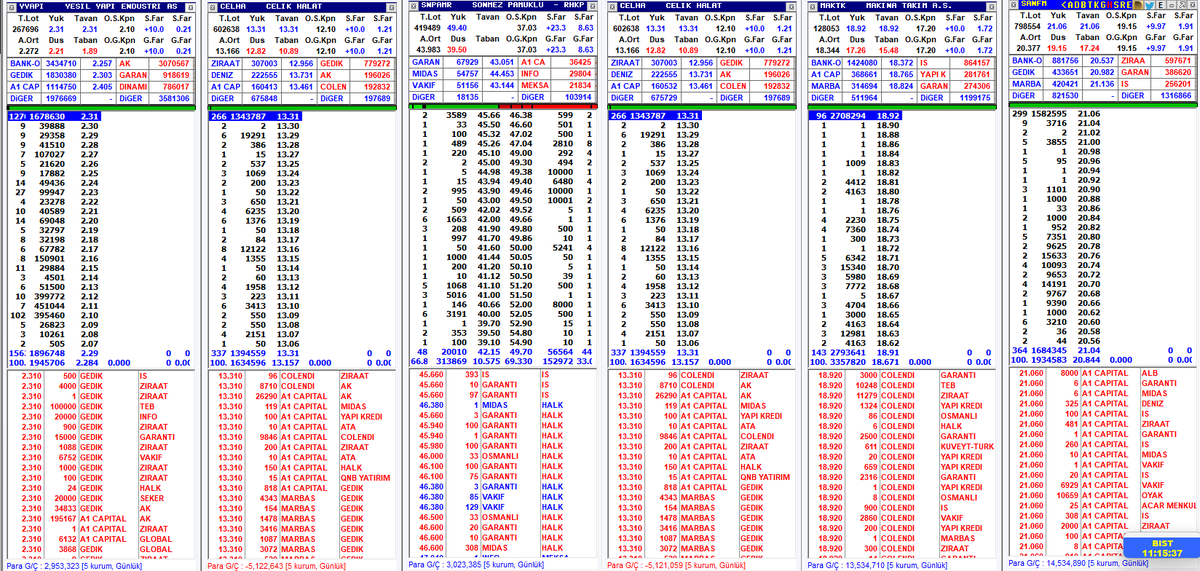Viewport: 1200px width, 571px height.
Task: Click letter 'K' in SANFM title toolbar
Action: click(x=1098, y=5)
